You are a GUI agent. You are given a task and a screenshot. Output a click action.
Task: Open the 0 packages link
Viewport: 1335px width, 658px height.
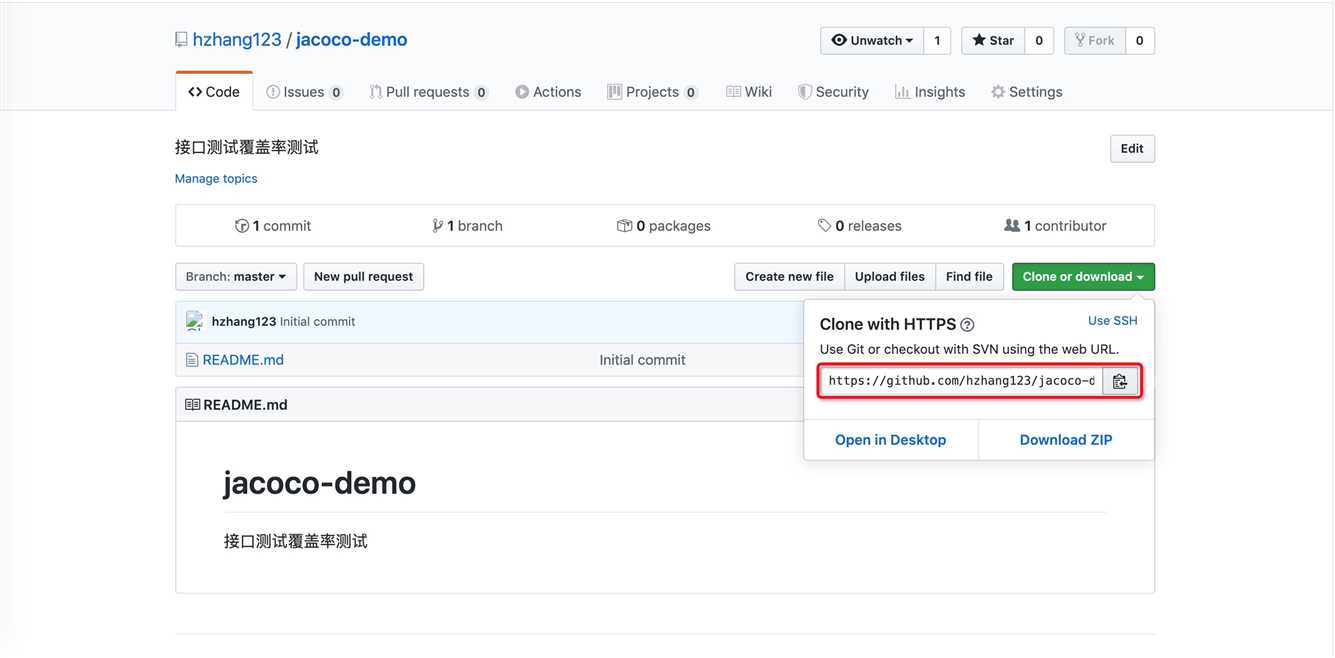(664, 226)
